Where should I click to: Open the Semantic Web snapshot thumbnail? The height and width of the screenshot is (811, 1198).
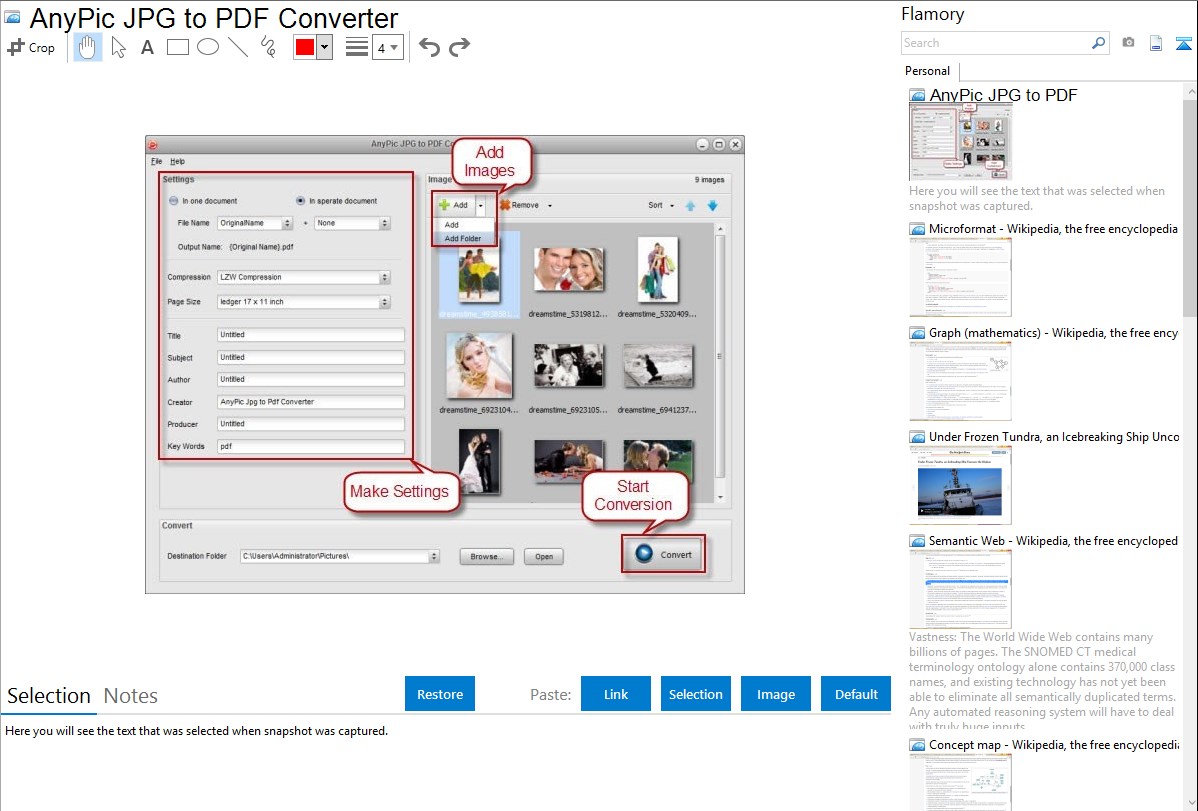pos(960,589)
